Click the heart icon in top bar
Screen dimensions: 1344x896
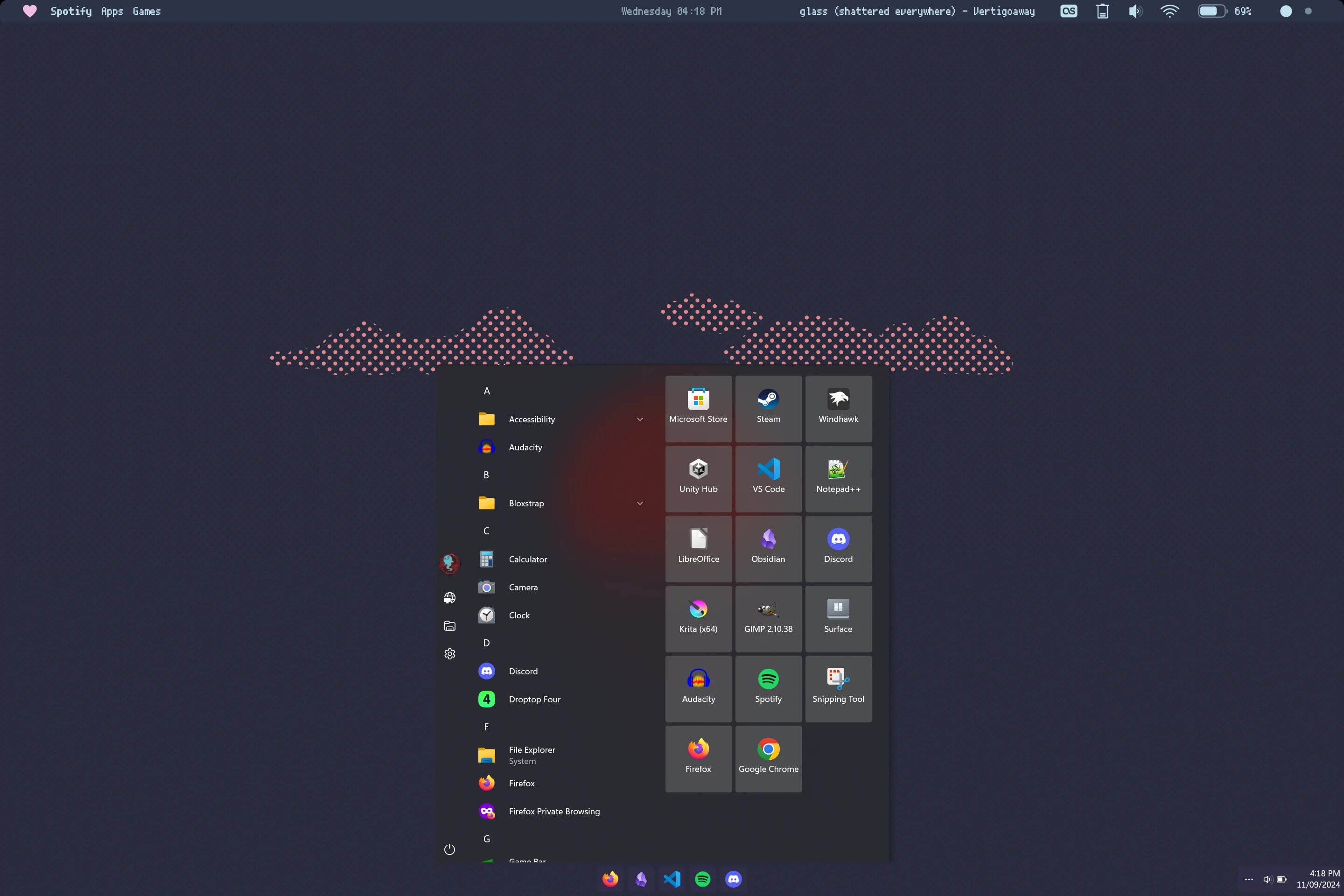tap(30, 11)
